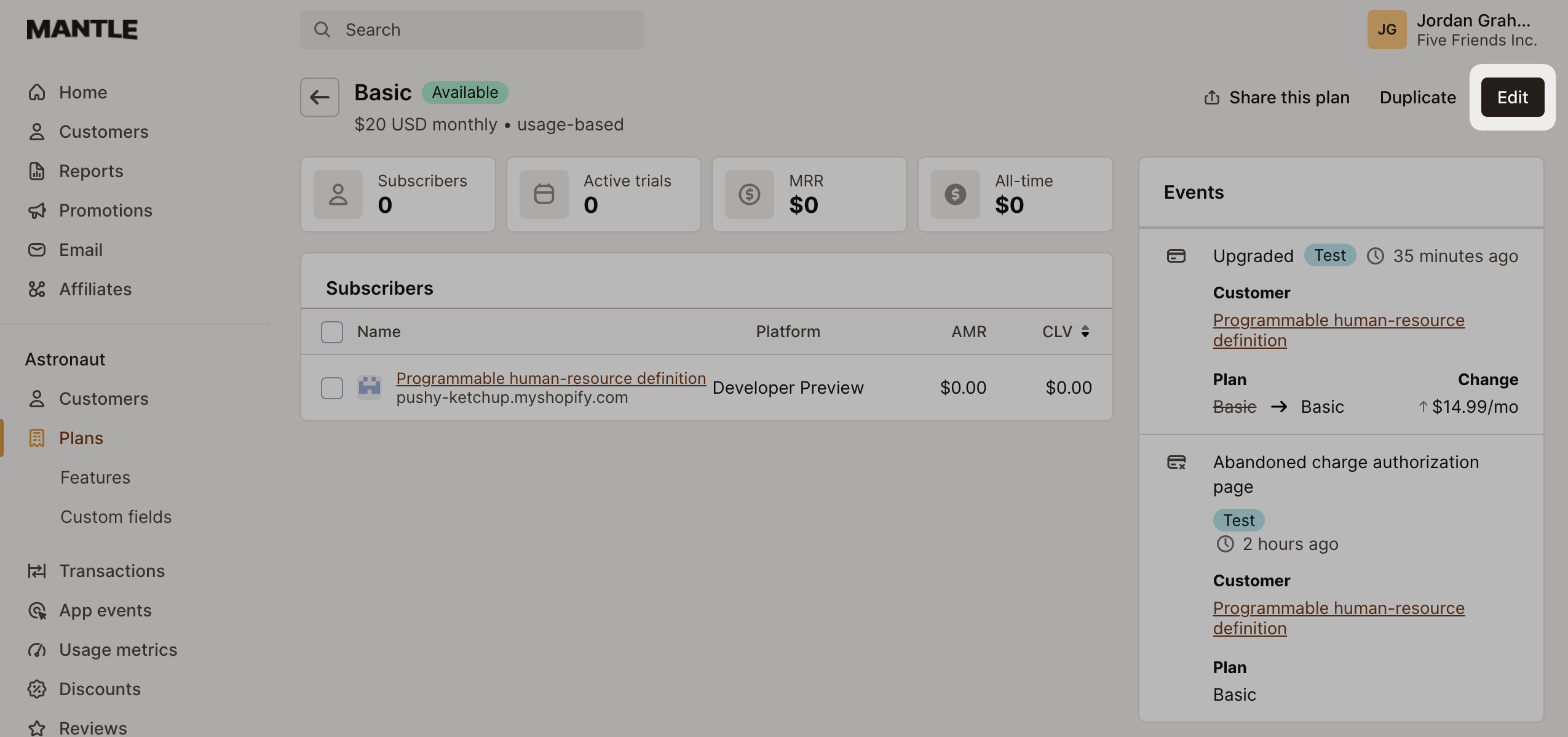Viewport: 1568px width, 737px height.
Task: Click the Duplicate button
Action: (x=1417, y=97)
